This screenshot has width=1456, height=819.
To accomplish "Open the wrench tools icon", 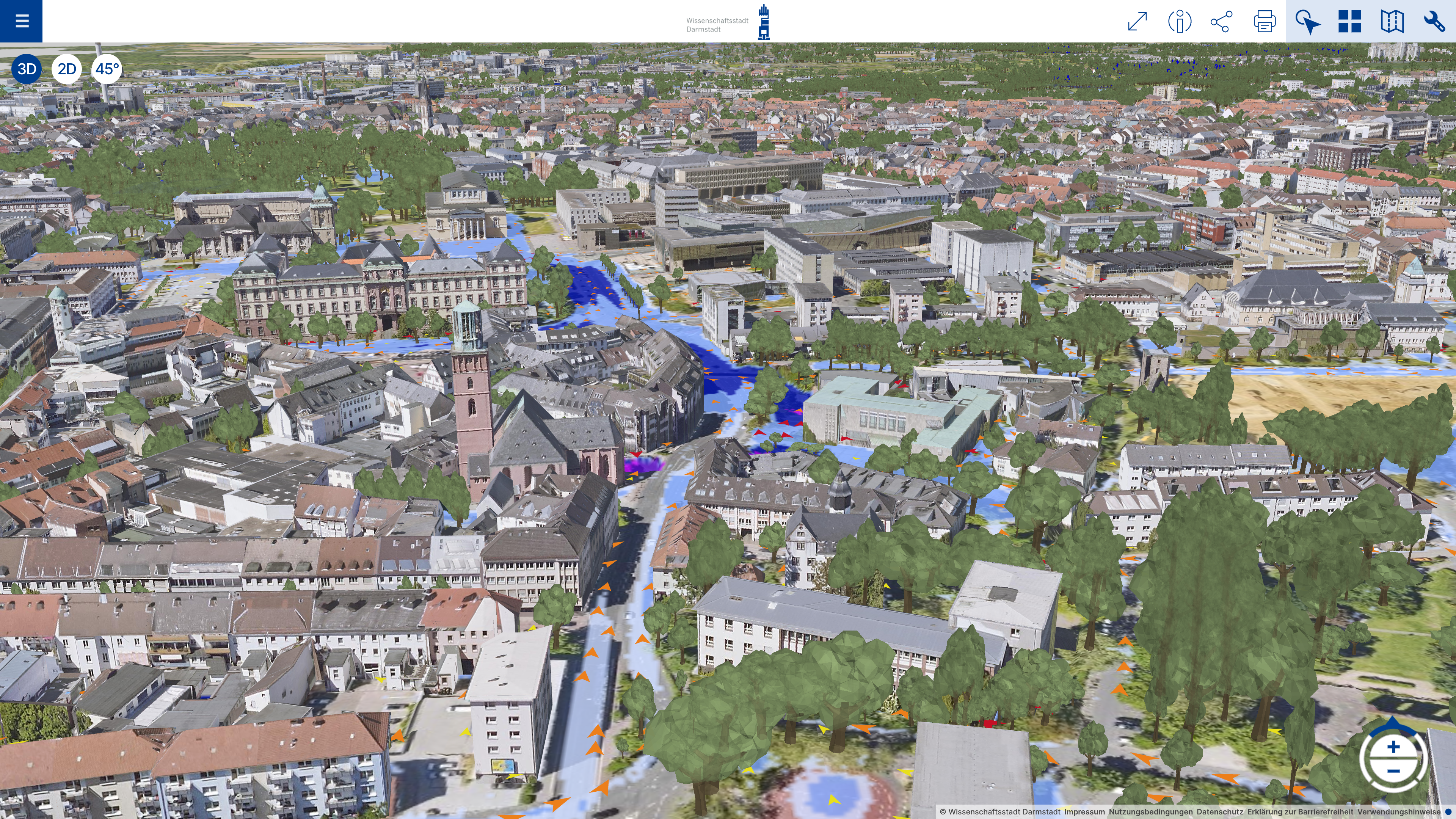I will [x=1434, y=22].
